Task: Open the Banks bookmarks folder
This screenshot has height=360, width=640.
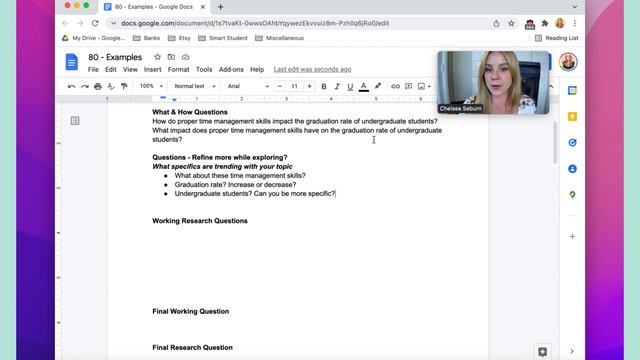Action: [x=147, y=38]
